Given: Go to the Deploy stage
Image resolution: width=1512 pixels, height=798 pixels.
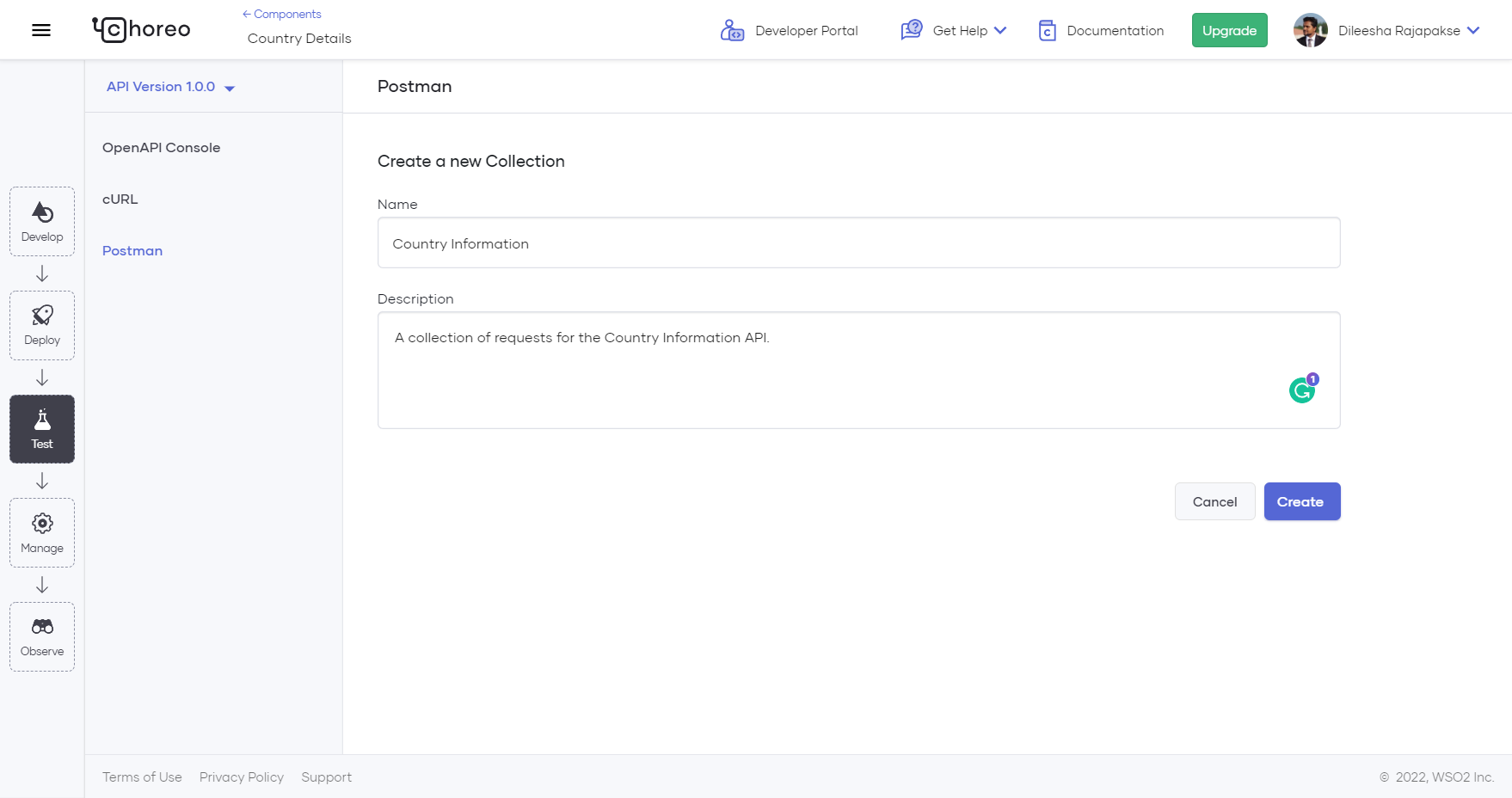Looking at the screenshot, I should (x=42, y=325).
